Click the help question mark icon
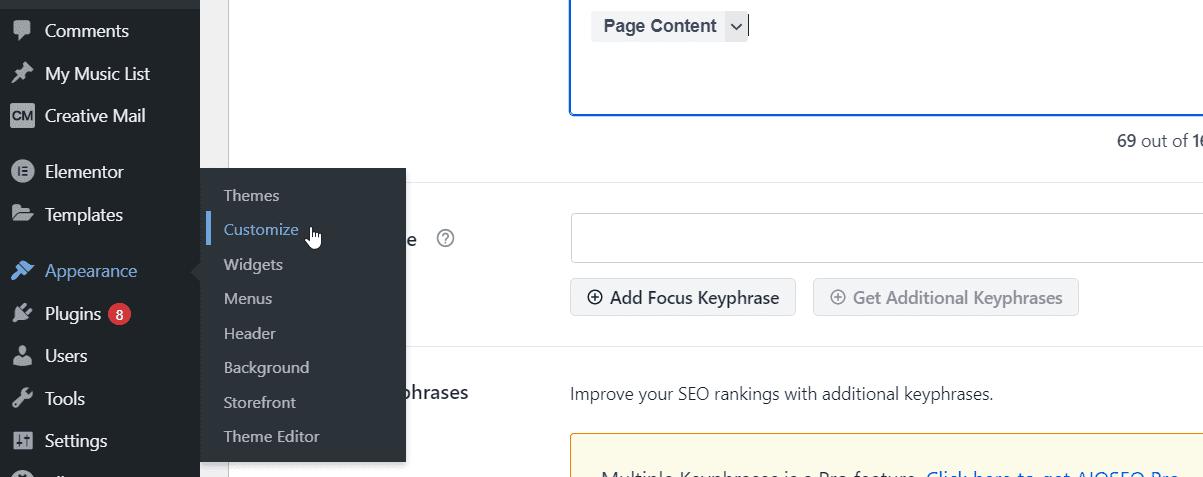Image resolution: width=1203 pixels, height=477 pixels. coord(446,239)
